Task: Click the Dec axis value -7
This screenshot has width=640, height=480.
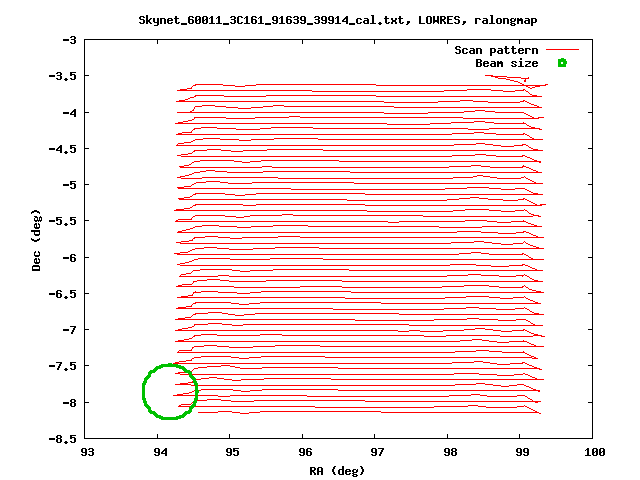Action: point(69,330)
